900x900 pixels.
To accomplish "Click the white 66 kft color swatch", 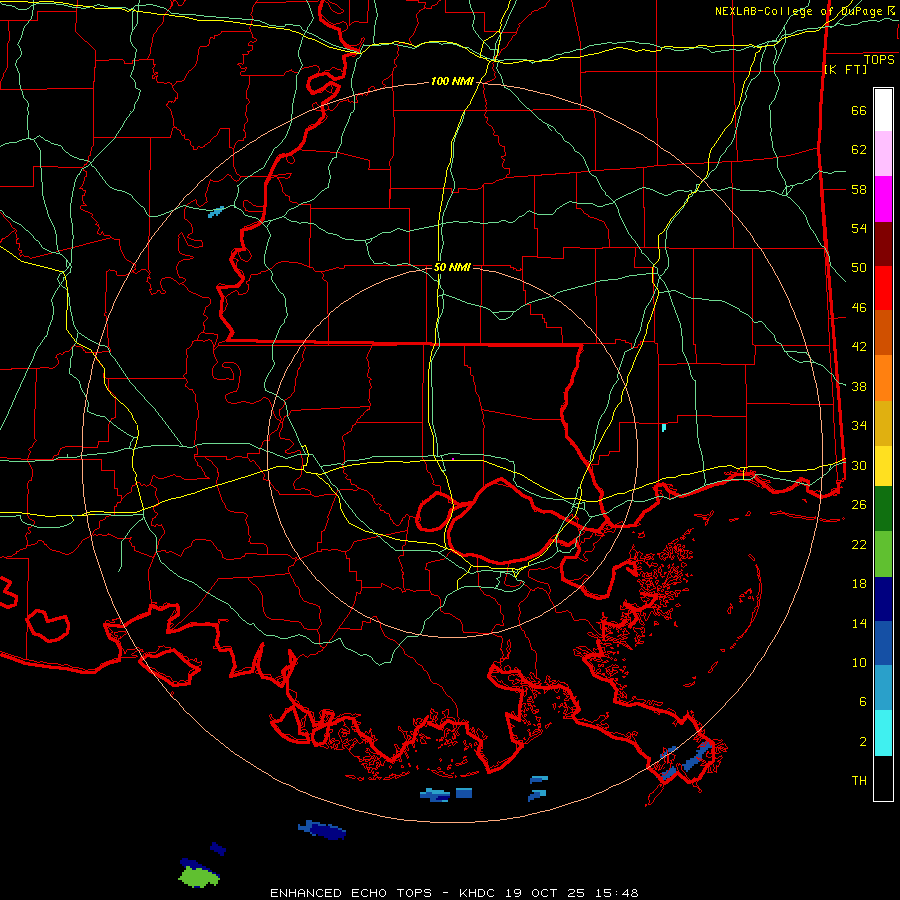I will pos(883,110).
